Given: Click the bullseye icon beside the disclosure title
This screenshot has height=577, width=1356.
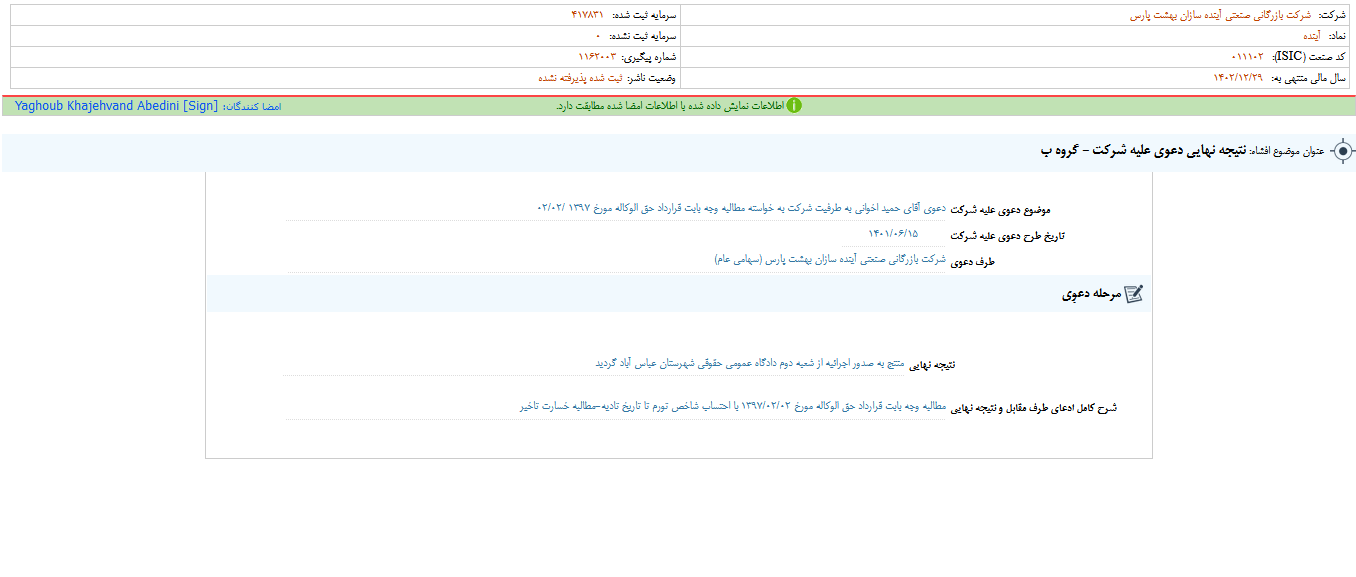Looking at the screenshot, I should [1343, 151].
